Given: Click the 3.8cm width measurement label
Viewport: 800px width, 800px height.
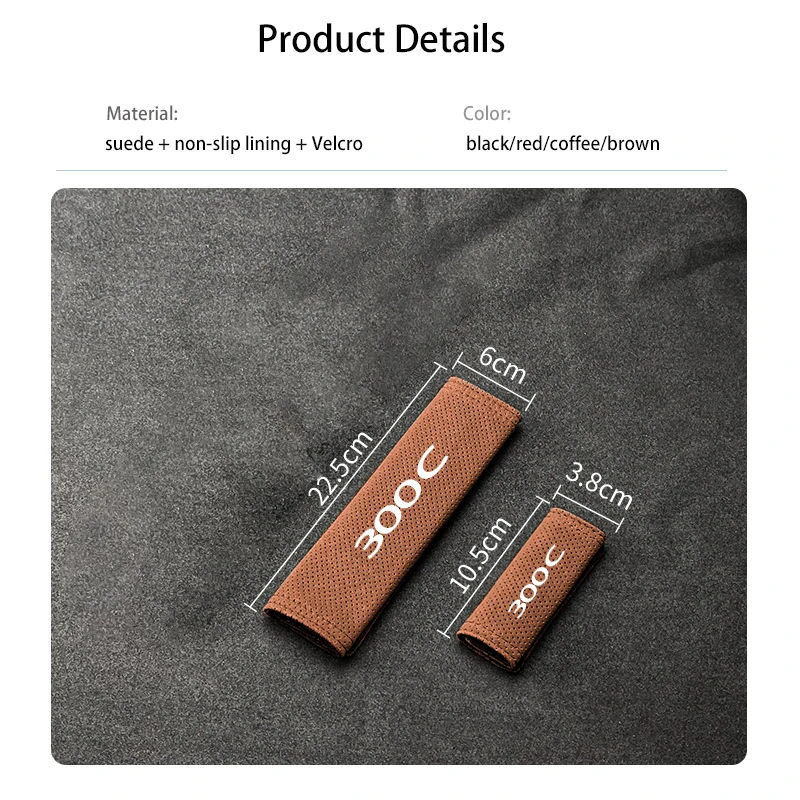Looking at the screenshot, I should click(599, 485).
